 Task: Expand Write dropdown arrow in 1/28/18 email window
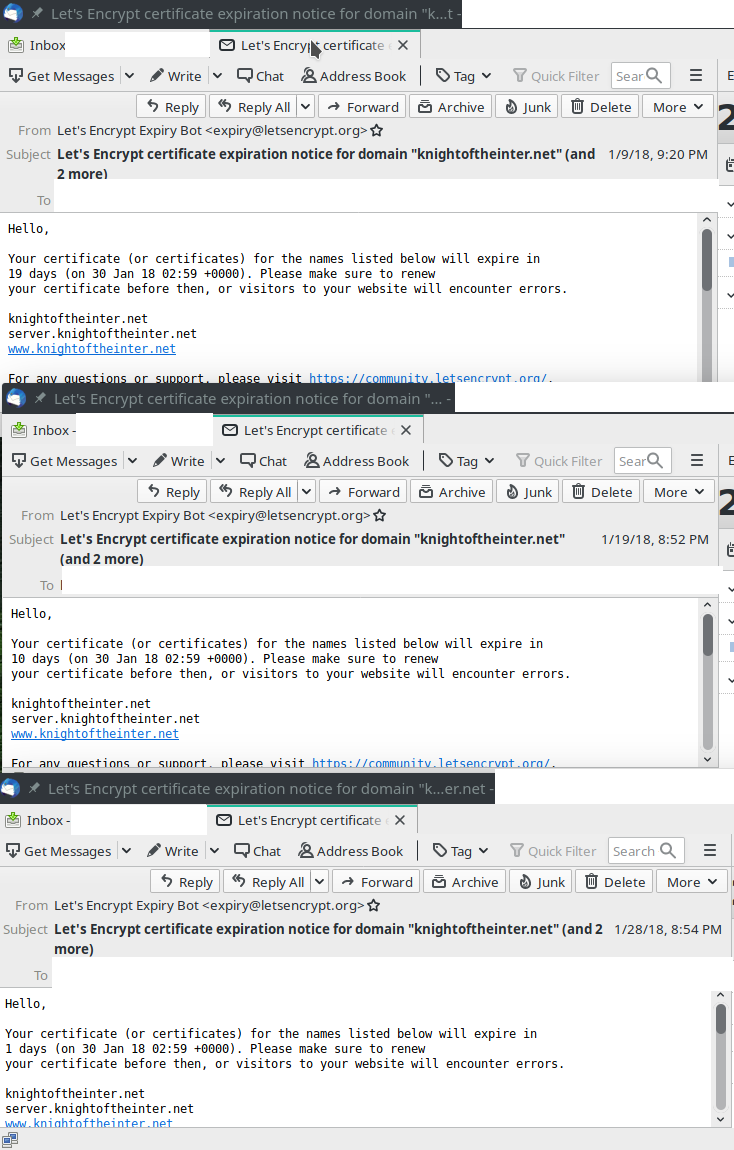coord(215,851)
